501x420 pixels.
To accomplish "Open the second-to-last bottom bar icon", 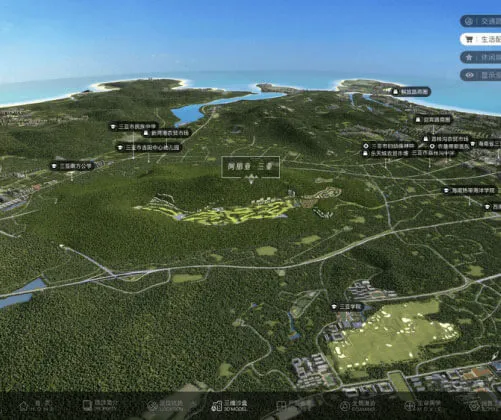I will (409, 406).
